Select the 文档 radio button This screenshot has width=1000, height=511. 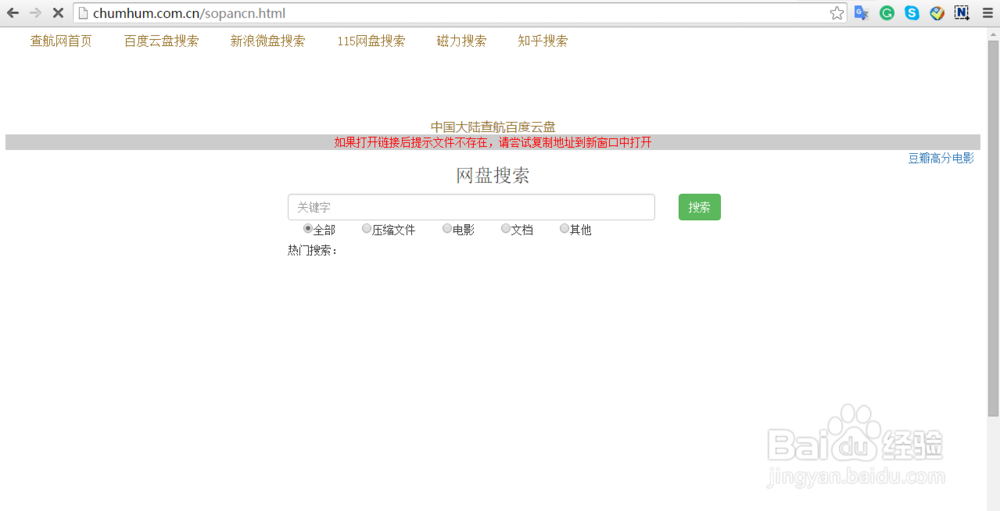(506, 228)
